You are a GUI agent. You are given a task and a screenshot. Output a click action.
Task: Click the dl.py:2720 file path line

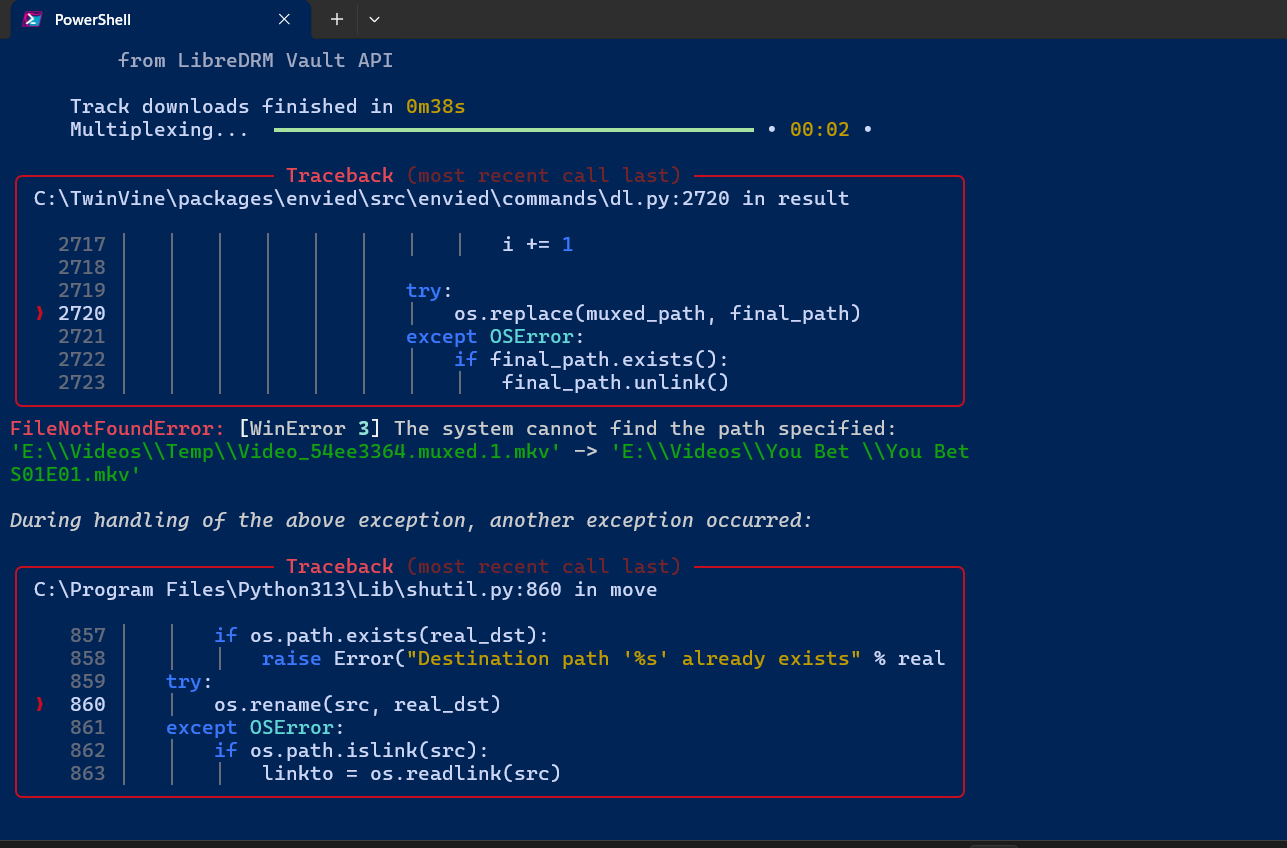(441, 198)
